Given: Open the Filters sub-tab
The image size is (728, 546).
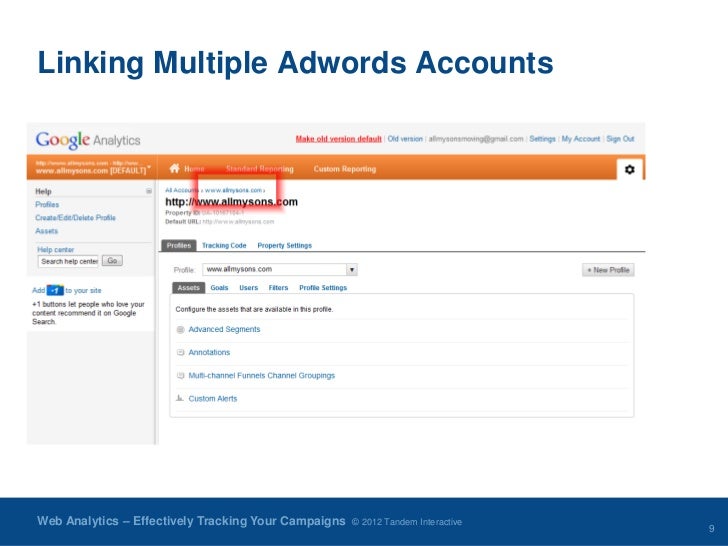Looking at the screenshot, I should point(278,288).
